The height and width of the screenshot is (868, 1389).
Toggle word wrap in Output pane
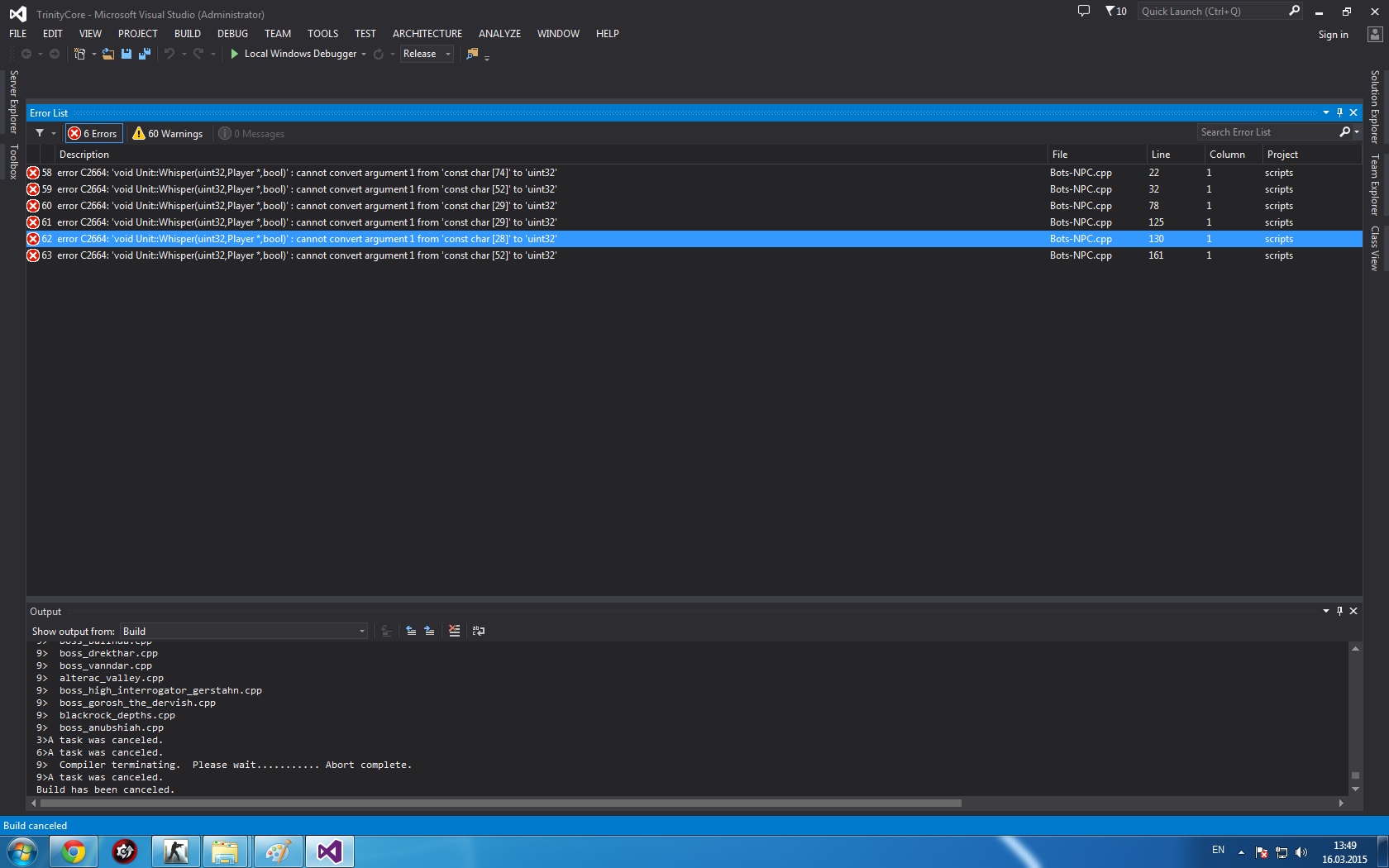[x=479, y=631]
